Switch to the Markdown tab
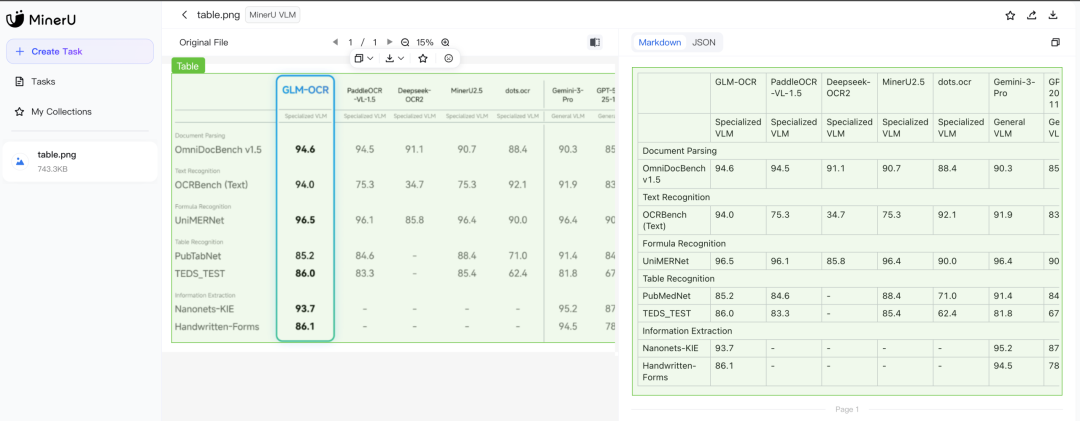 click(x=660, y=43)
